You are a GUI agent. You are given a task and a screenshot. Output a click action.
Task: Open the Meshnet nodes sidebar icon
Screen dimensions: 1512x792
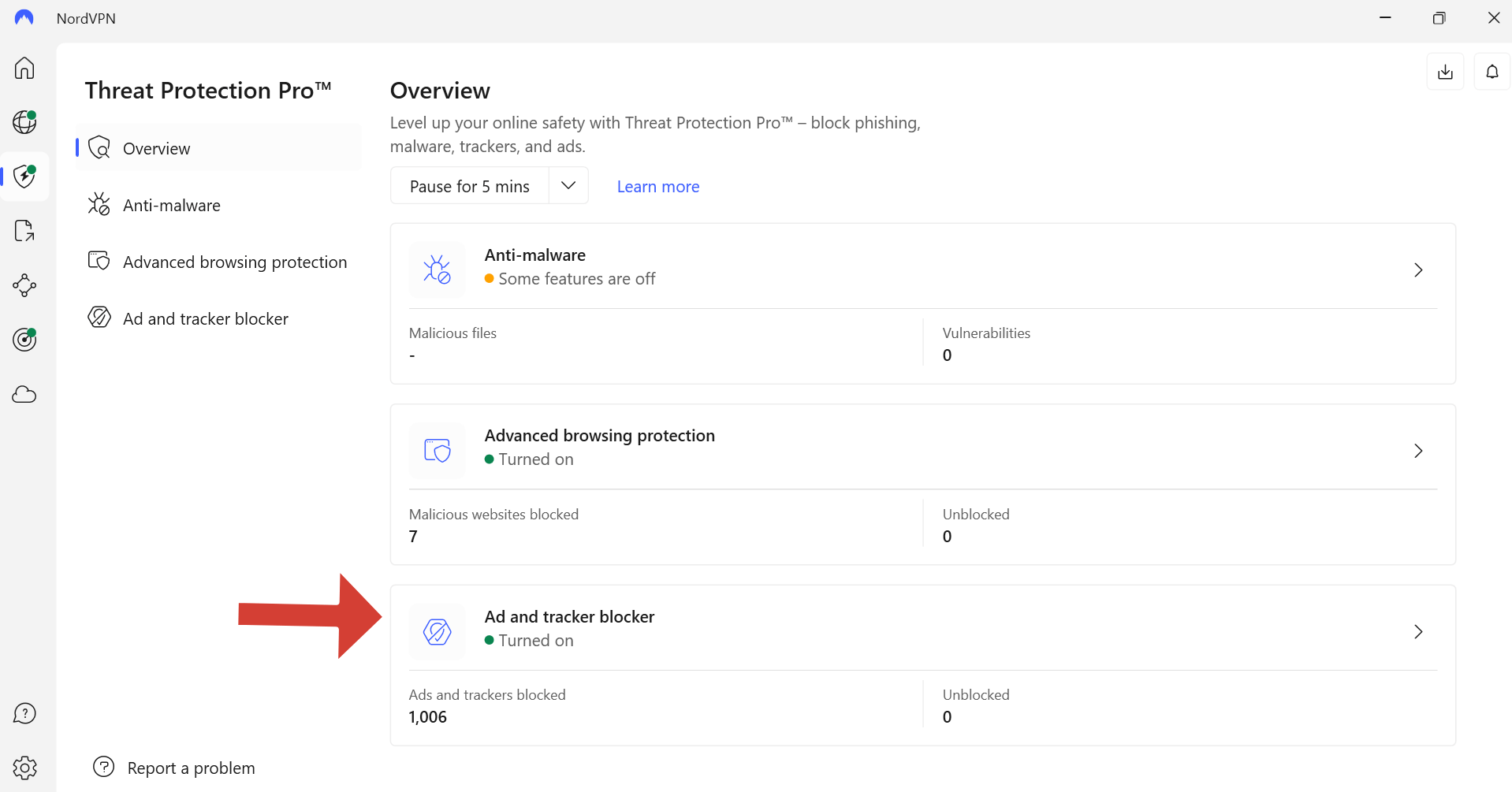click(x=24, y=285)
